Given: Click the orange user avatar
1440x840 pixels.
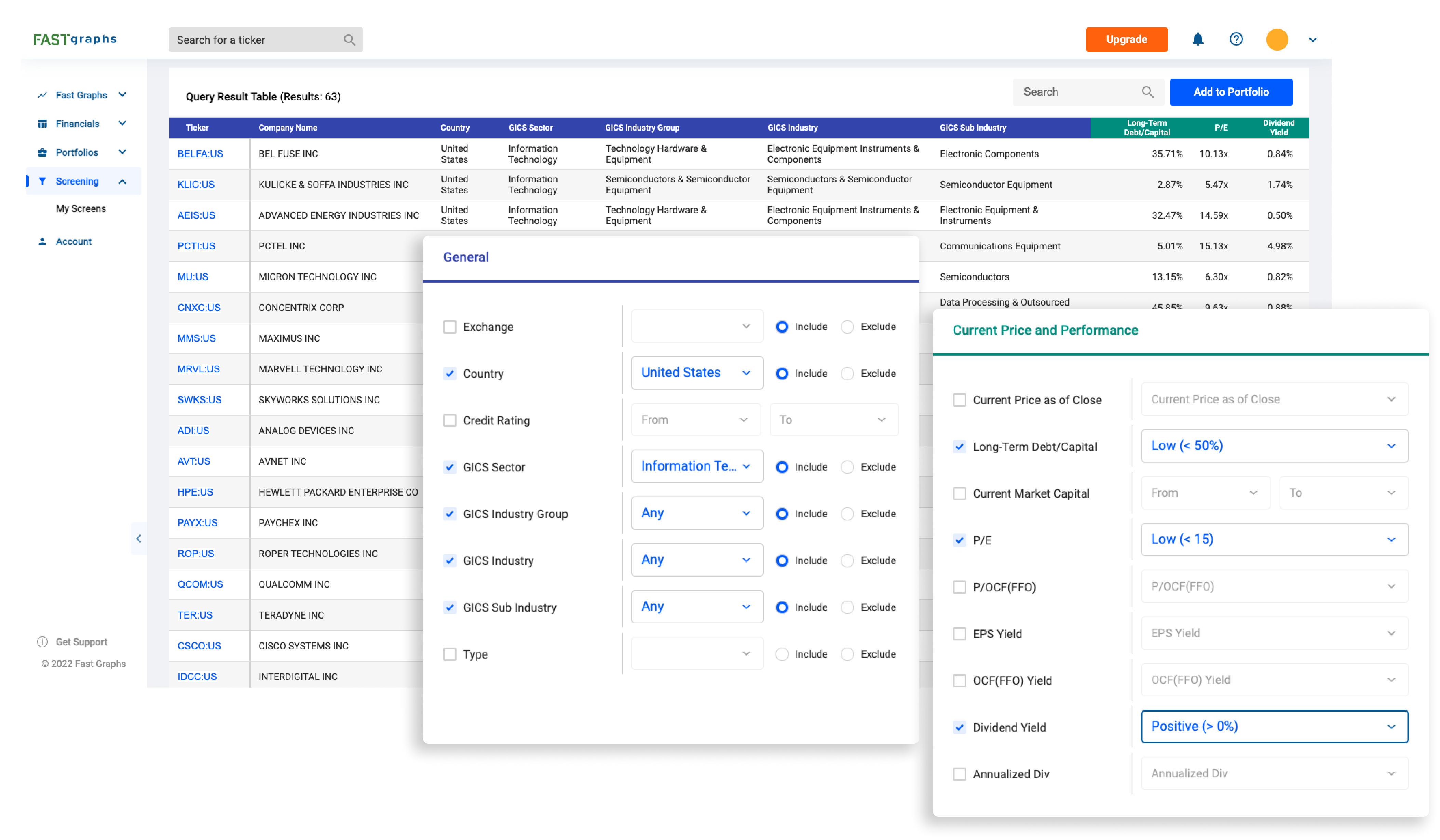Looking at the screenshot, I should tap(1277, 39).
